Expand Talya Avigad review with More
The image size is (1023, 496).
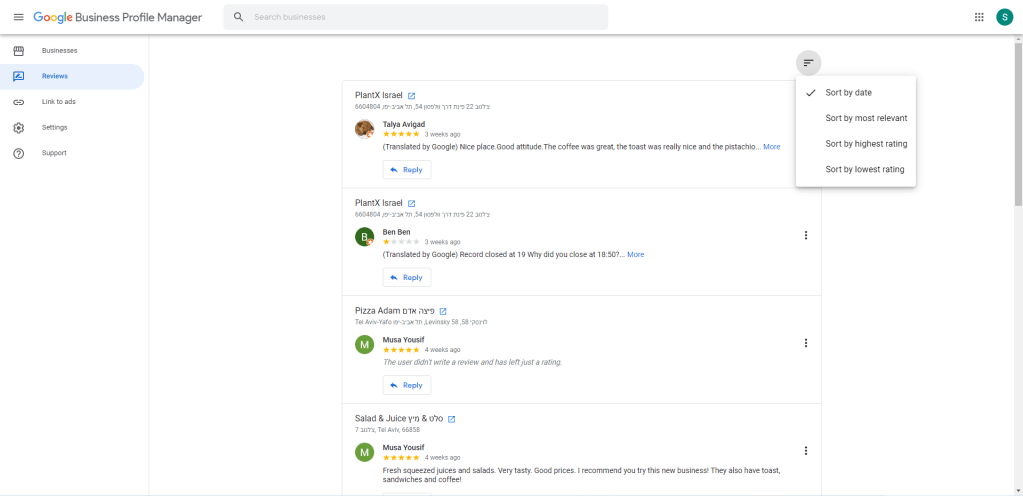pos(771,147)
